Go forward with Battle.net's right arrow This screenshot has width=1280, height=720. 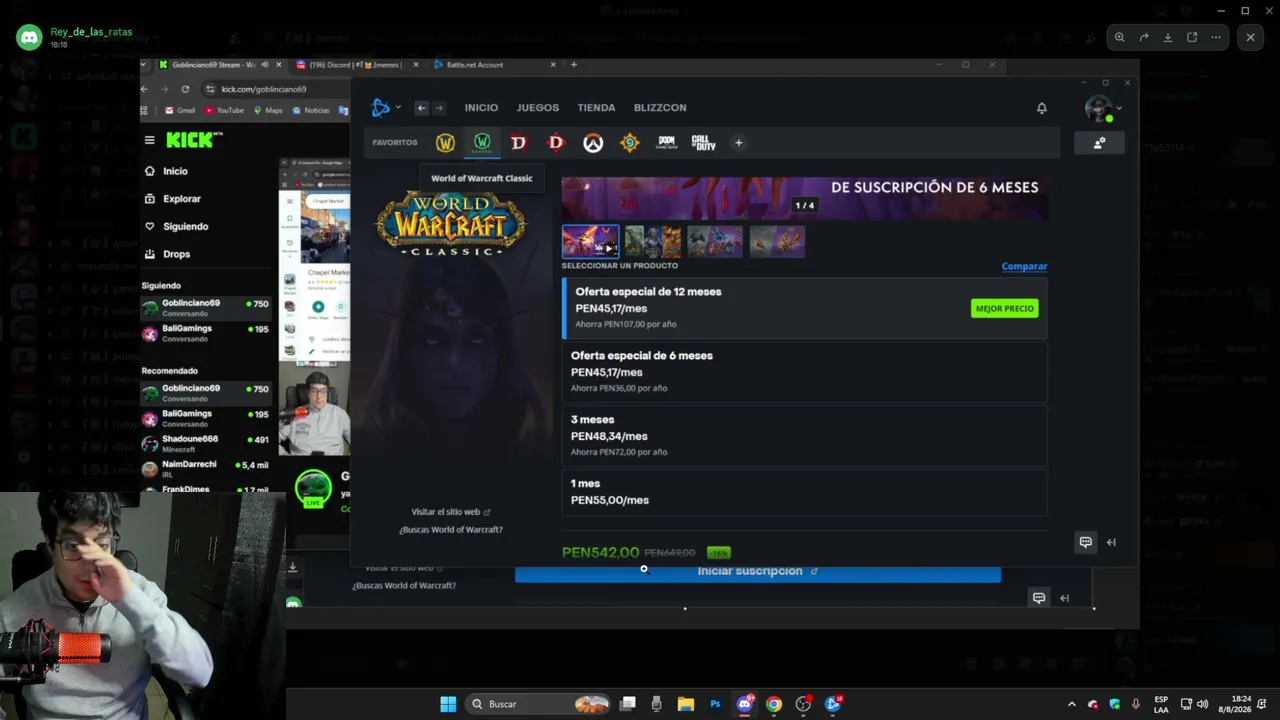pos(438,108)
